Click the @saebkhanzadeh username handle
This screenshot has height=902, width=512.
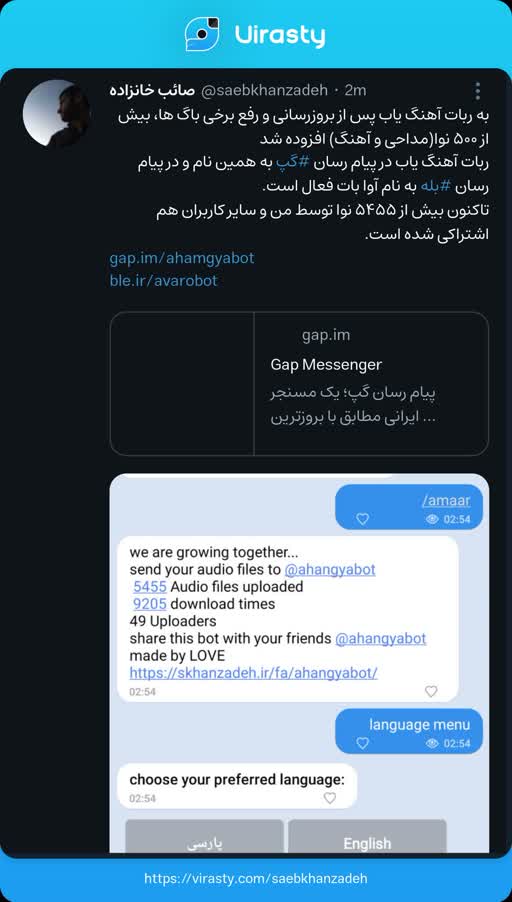coord(265,91)
